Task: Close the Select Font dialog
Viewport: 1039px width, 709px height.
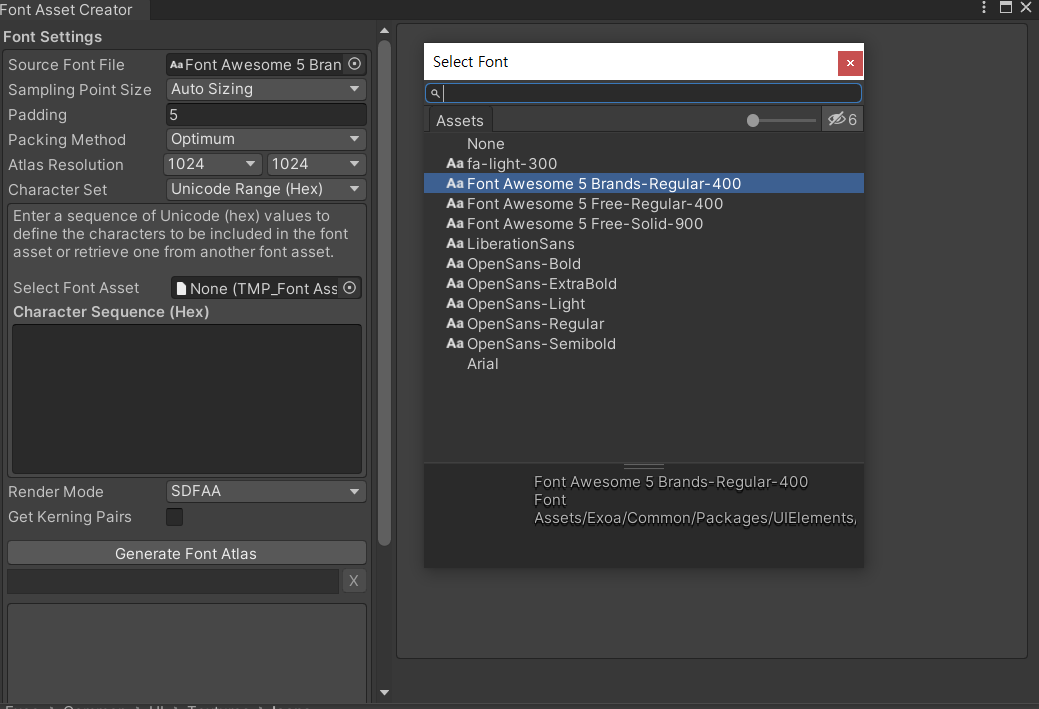Action: (850, 63)
